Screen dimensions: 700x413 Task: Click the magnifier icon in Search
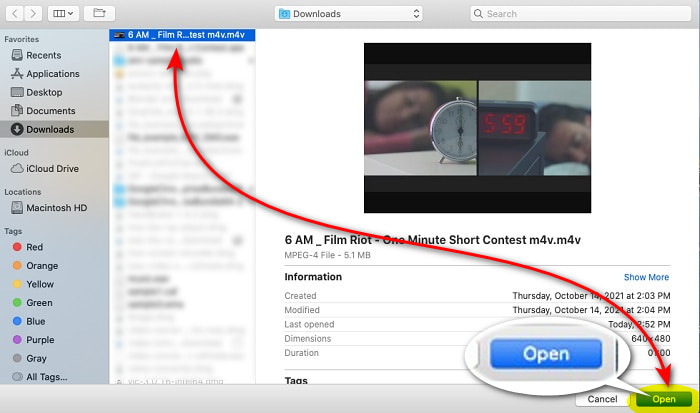tap(478, 14)
